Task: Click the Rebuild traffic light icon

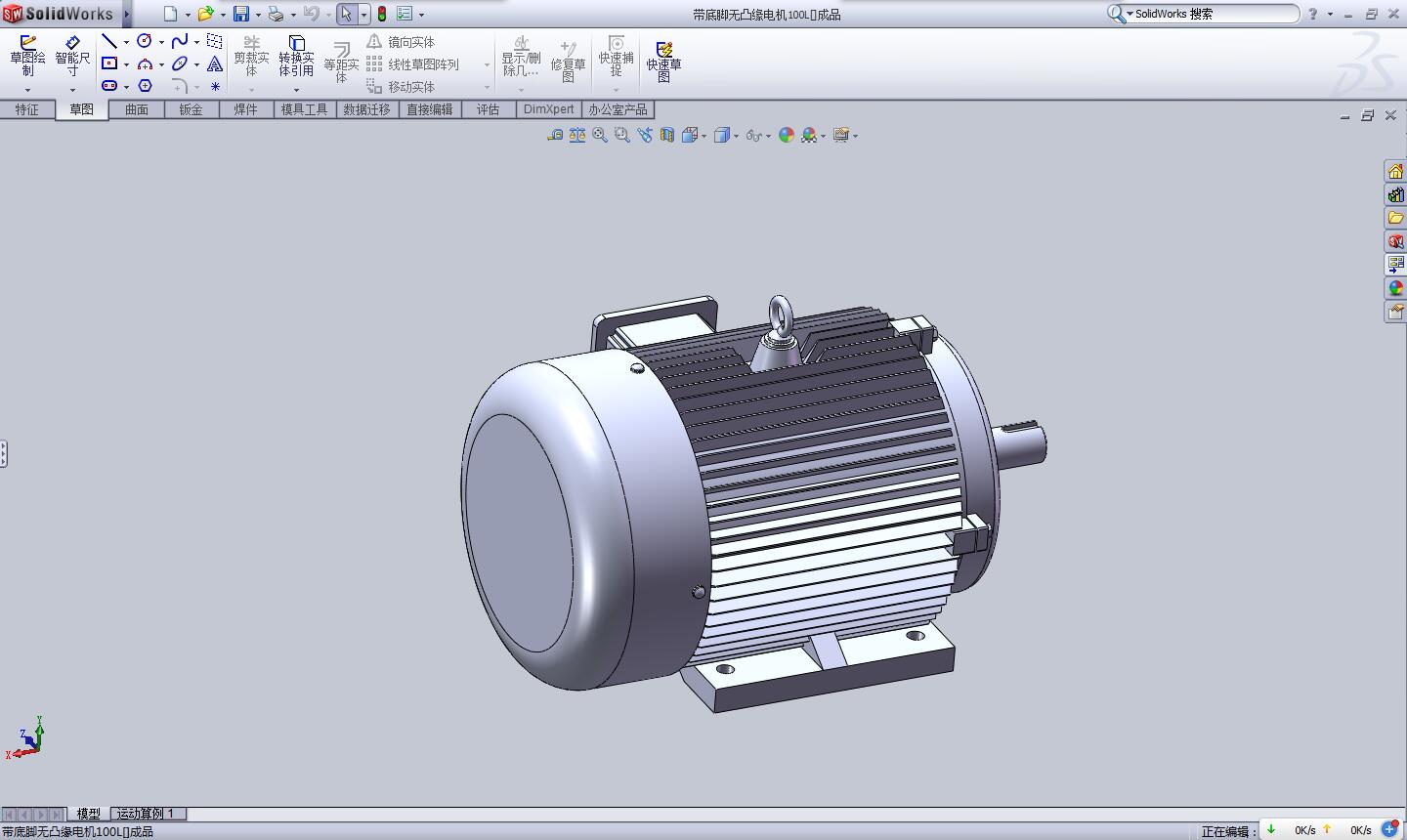Action: coord(381,14)
